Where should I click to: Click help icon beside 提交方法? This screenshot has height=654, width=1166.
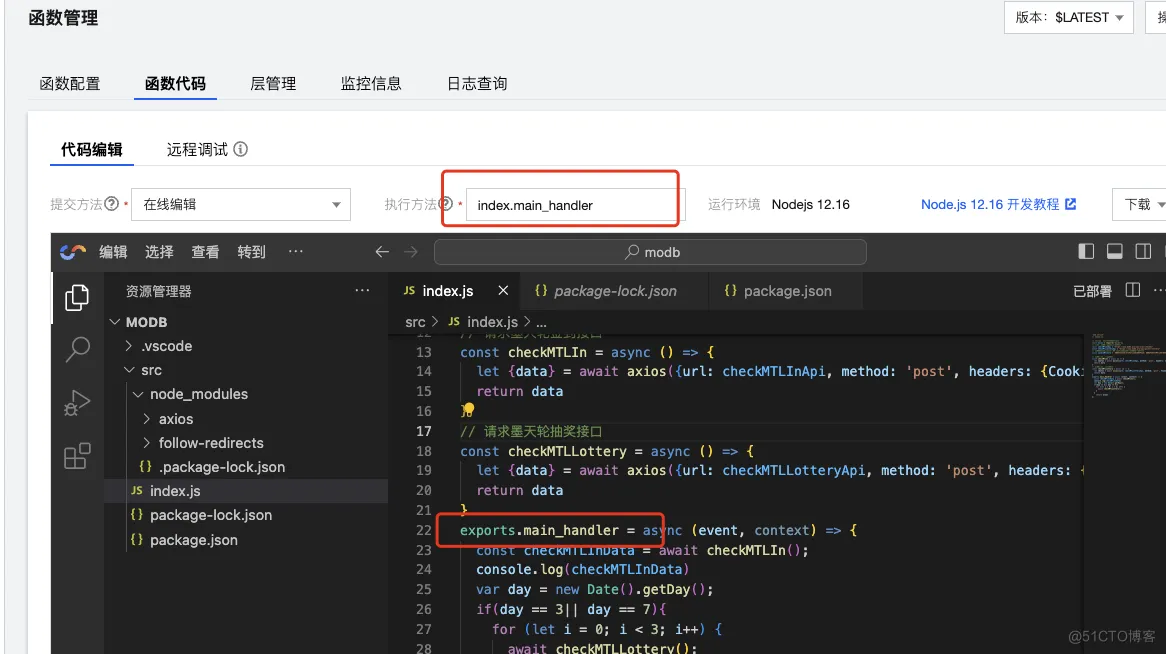[x=112, y=204]
